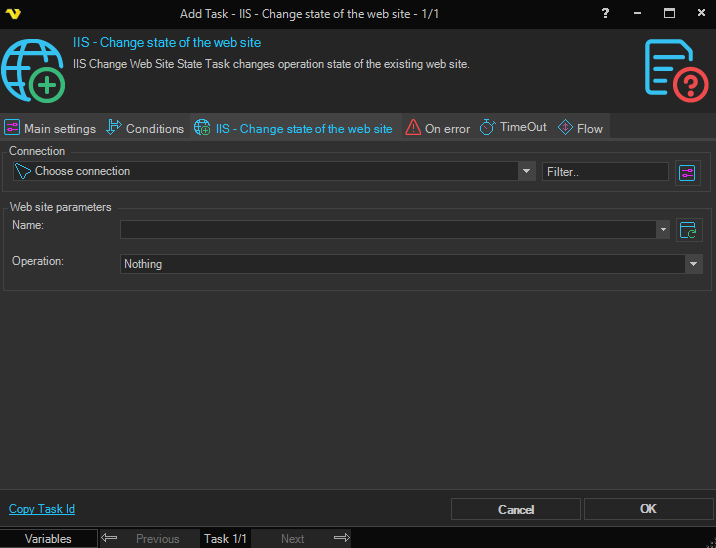716x548 pixels.
Task: Click the connection Filter input field
Action: [605, 172]
